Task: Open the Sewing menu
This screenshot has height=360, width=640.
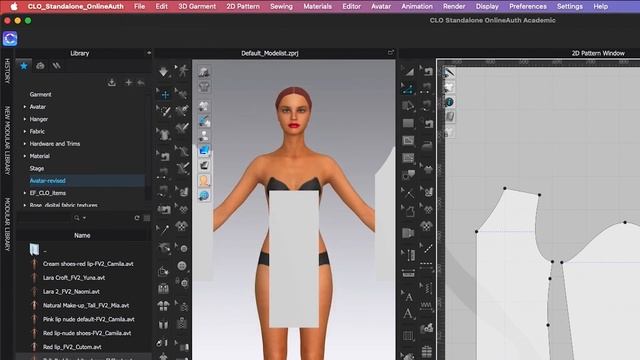Action: pyautogui.click(x=281, y=7)
